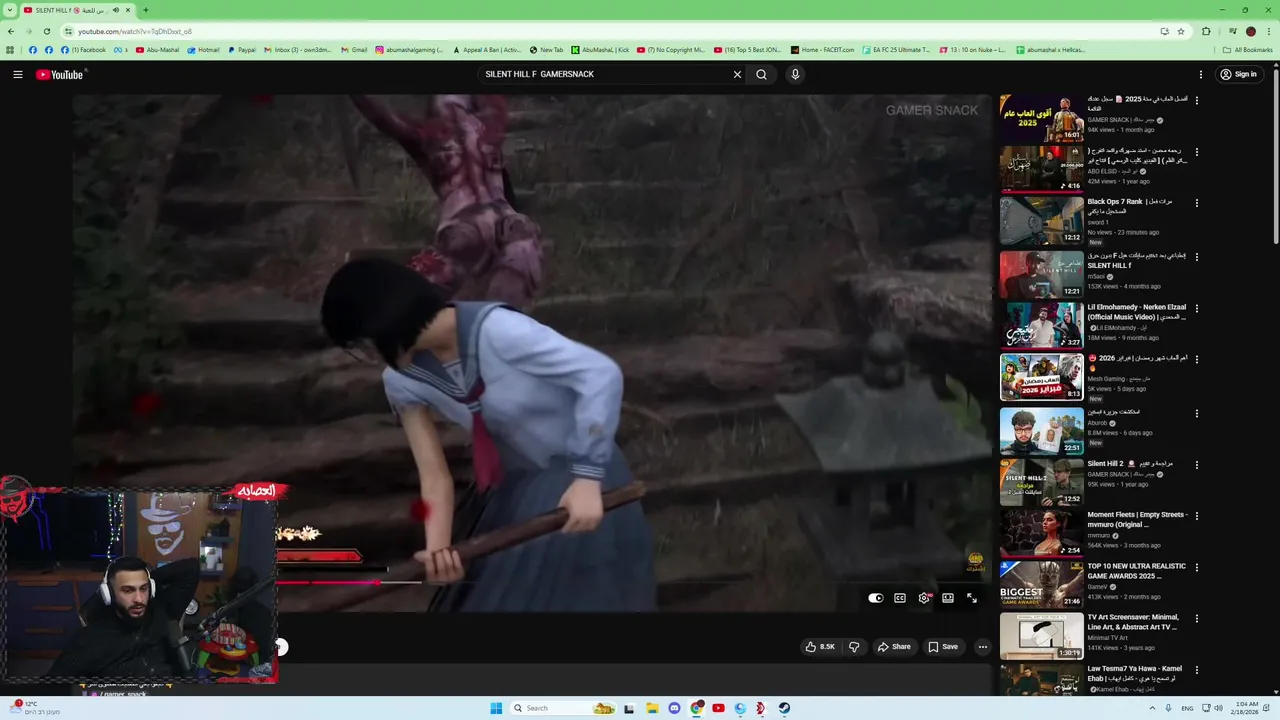This screenshot has height=720, width=1280.
Task: Mute the tab with its speaker icon
Action: coord(116,10)
